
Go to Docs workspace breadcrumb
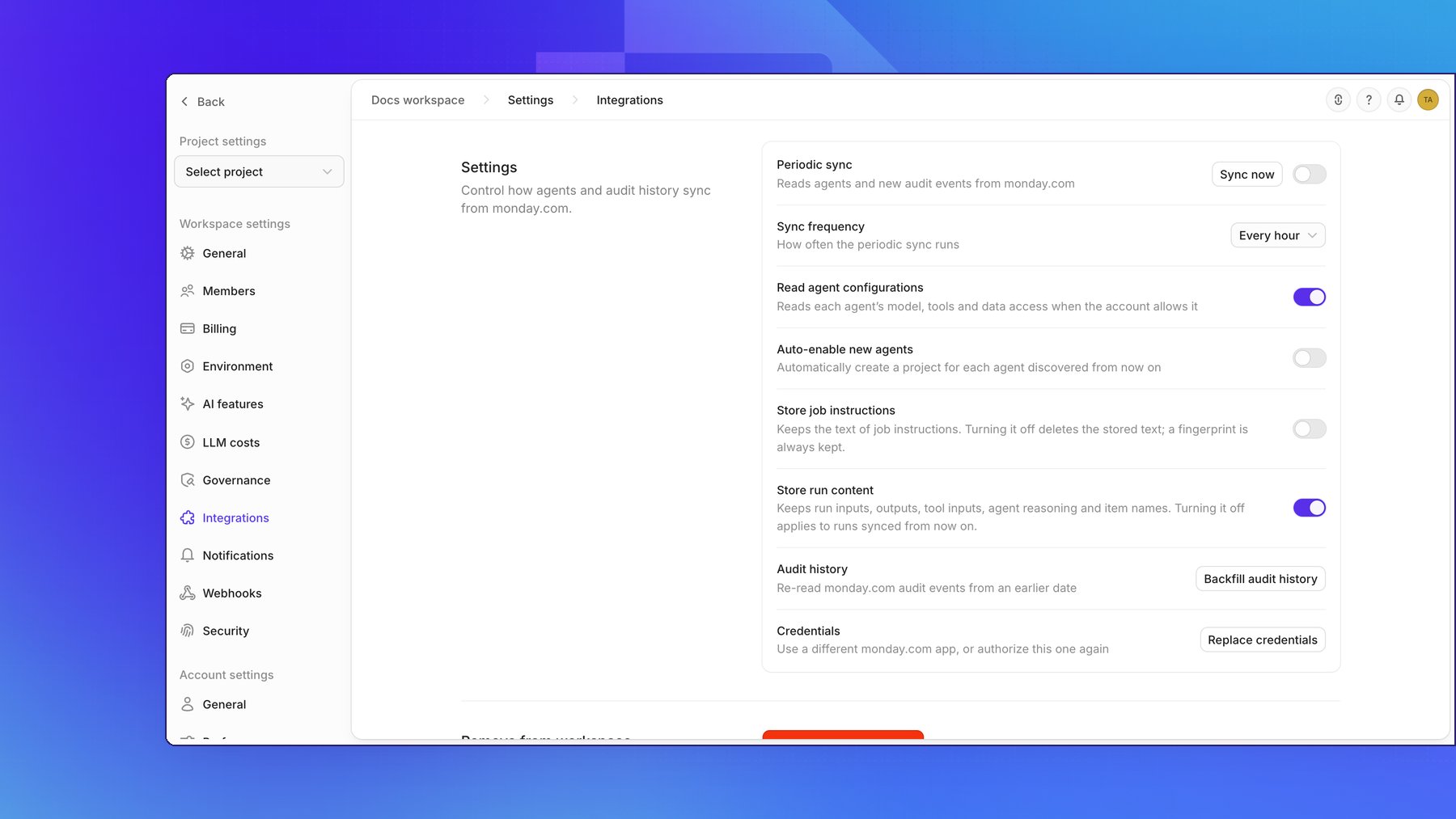coord(417,100)
